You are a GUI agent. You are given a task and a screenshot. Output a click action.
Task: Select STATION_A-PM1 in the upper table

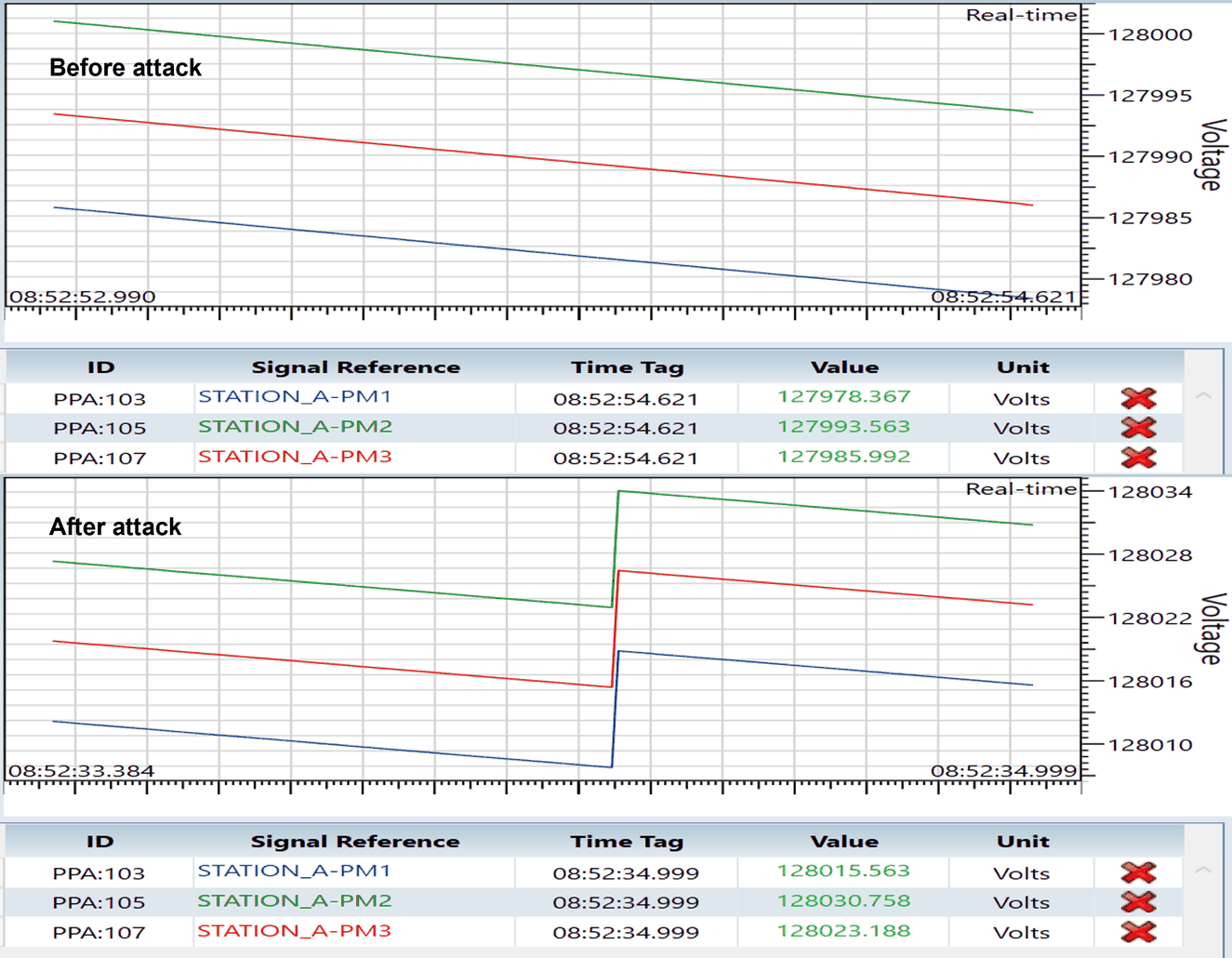295,397
